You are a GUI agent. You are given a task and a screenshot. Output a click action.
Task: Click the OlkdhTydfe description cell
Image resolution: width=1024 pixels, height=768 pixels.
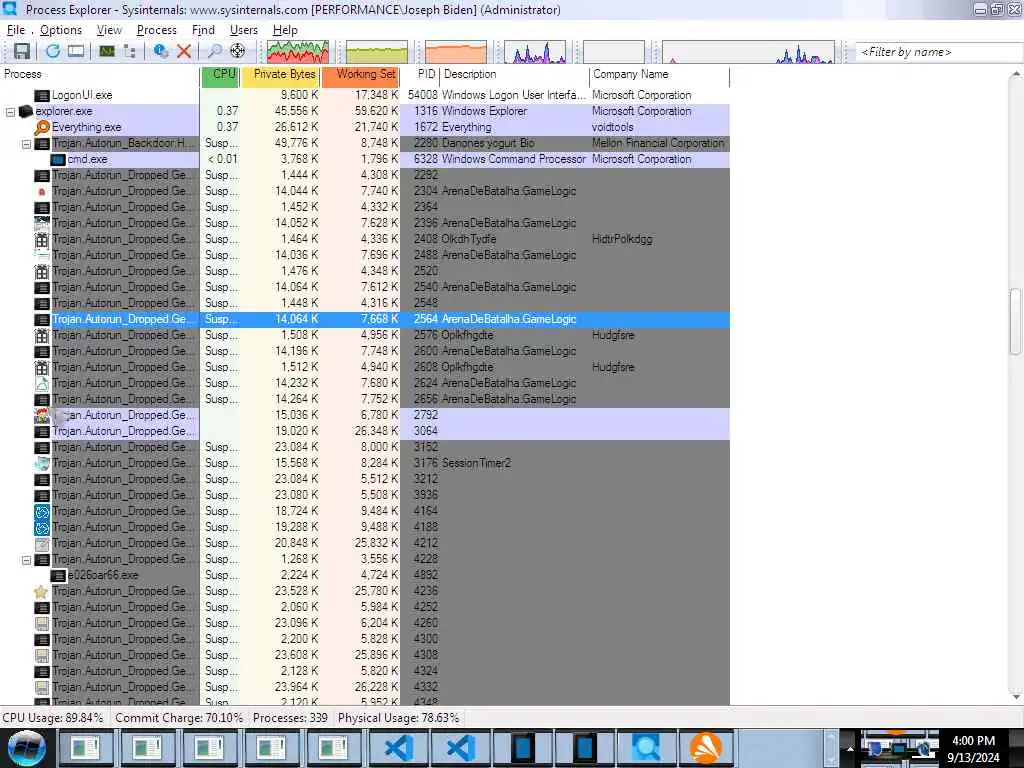(x=469, y=239)
